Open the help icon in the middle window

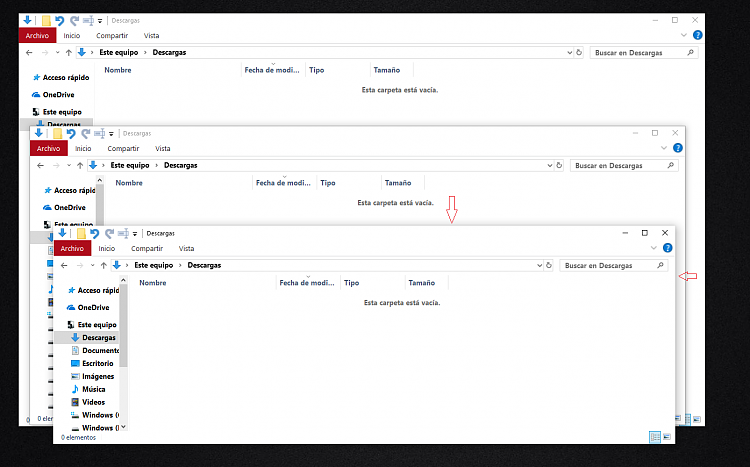[678, 148]
